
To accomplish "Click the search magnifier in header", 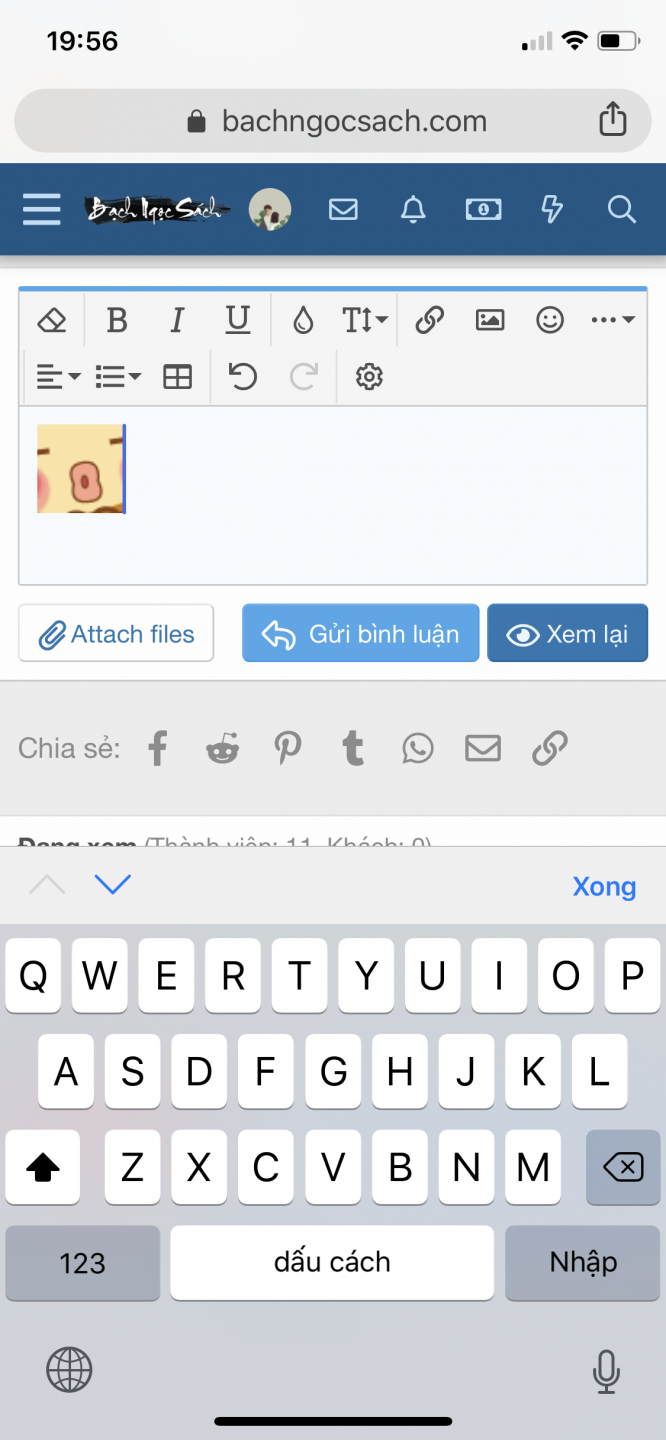I will [621, 209].
